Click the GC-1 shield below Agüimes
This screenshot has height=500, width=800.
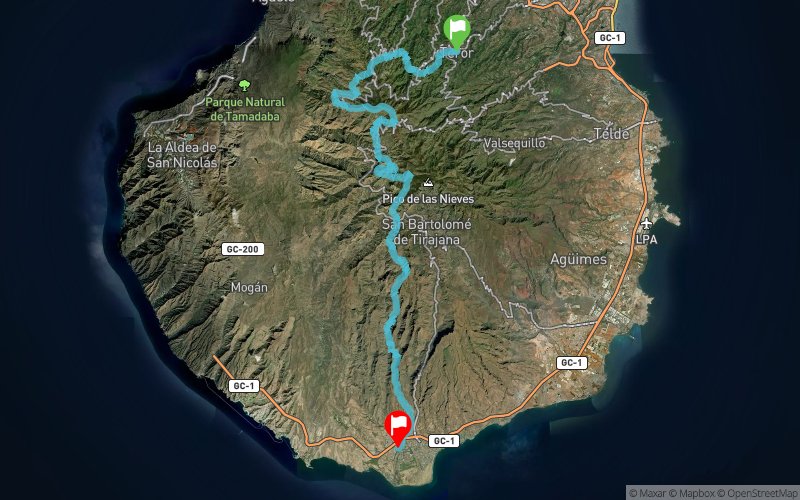click(x=571, y=363)
